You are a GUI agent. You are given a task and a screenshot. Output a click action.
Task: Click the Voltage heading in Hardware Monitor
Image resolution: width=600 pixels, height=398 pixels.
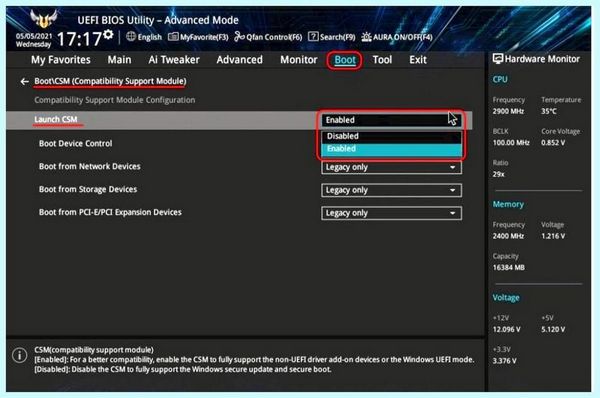point(506,298)
